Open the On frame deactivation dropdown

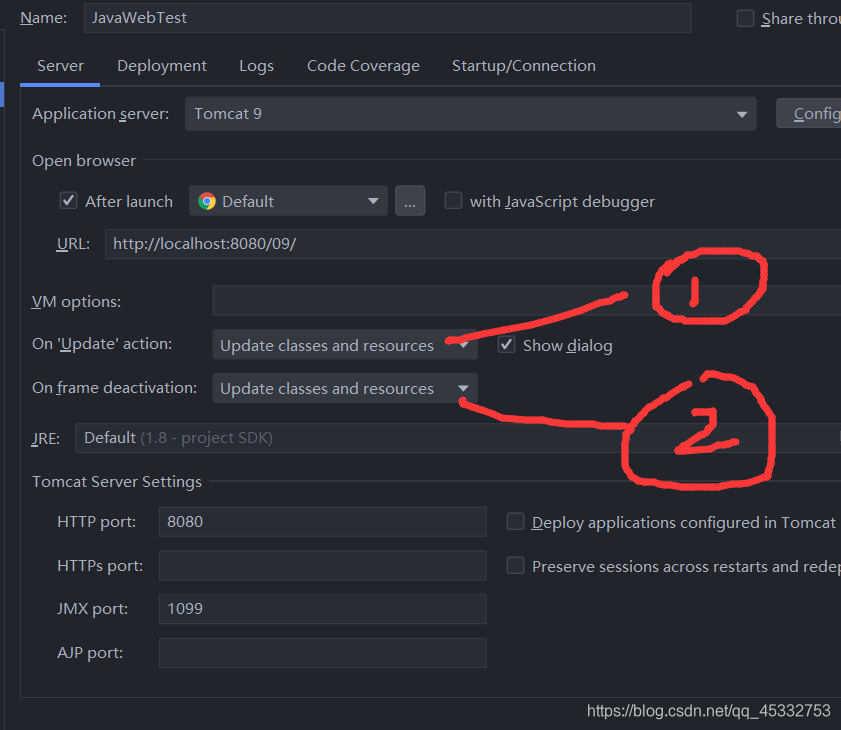point(345,388)
